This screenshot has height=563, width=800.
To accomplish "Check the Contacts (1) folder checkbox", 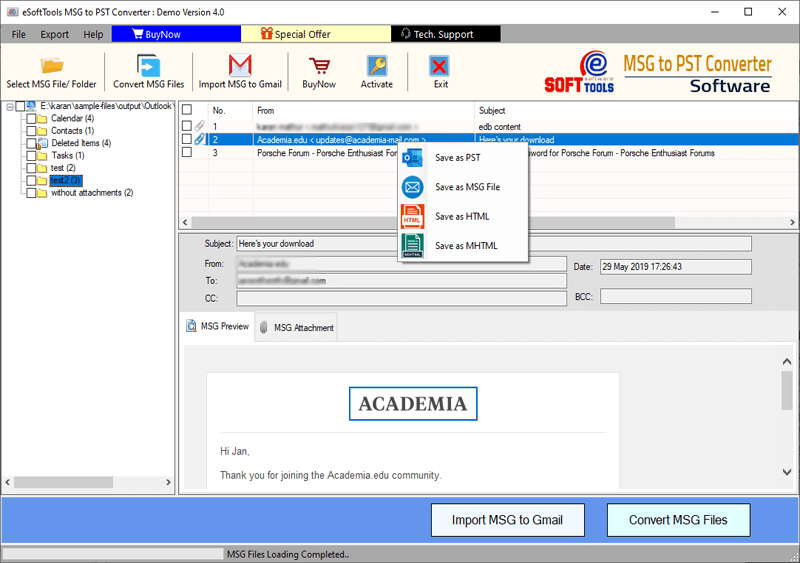I will coord(31,131).
